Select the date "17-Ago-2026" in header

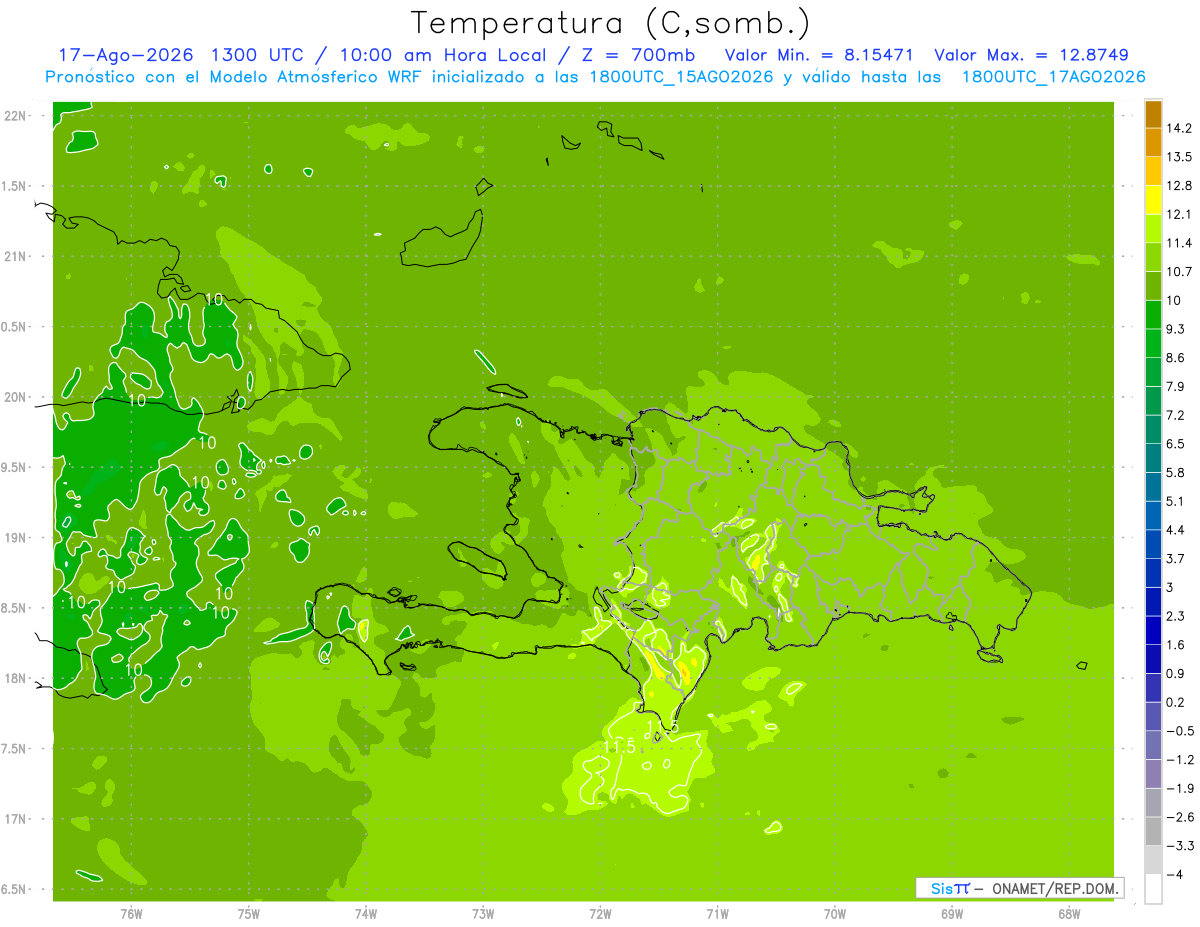[127, 55]
